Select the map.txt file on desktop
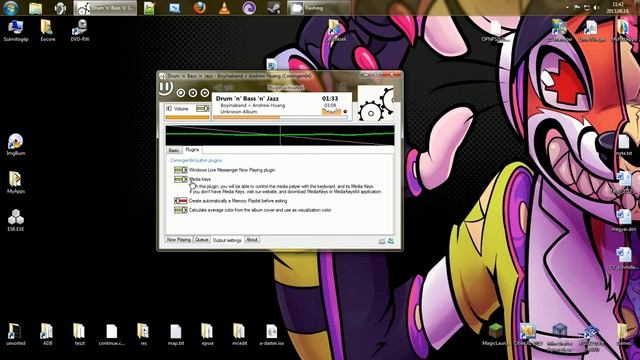The width and height of the screenshot is (640, 360). pos(176,334)
